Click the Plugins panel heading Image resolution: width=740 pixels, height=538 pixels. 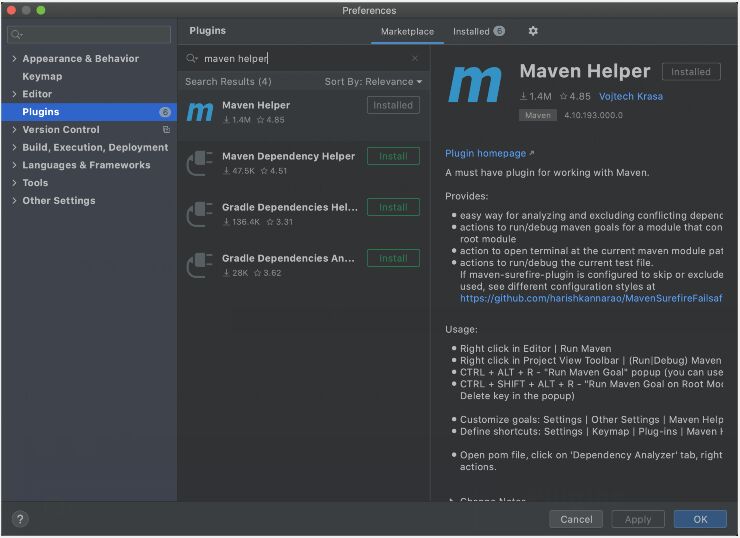208,31
